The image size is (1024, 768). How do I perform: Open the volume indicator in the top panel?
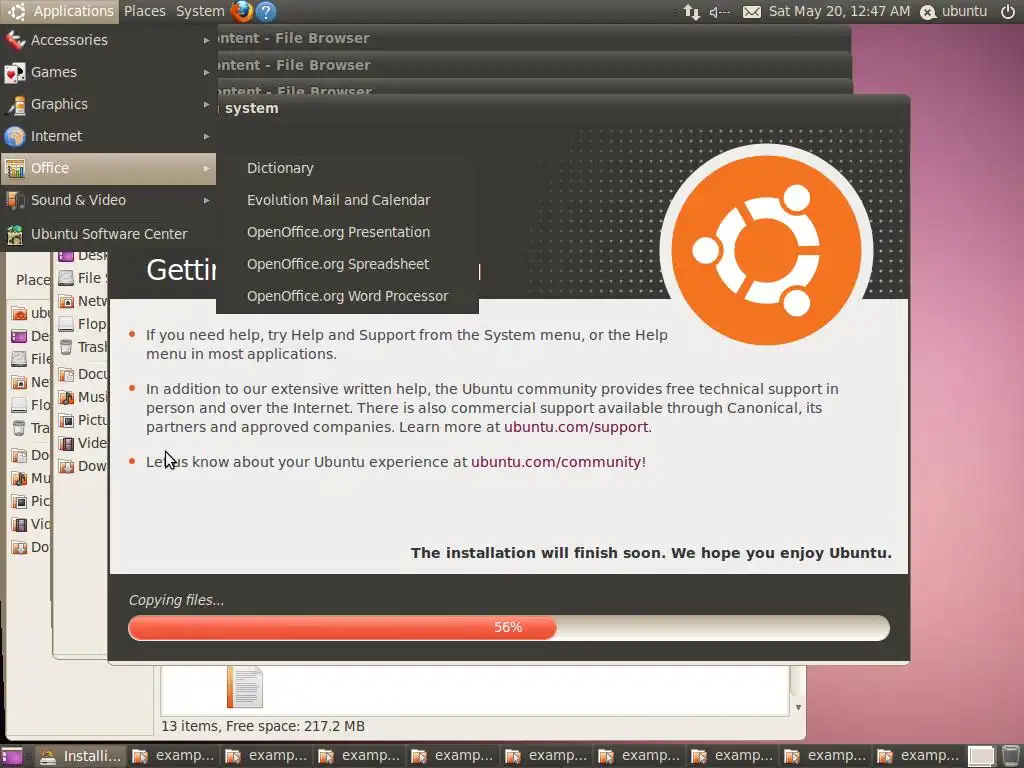click(719, 12)
